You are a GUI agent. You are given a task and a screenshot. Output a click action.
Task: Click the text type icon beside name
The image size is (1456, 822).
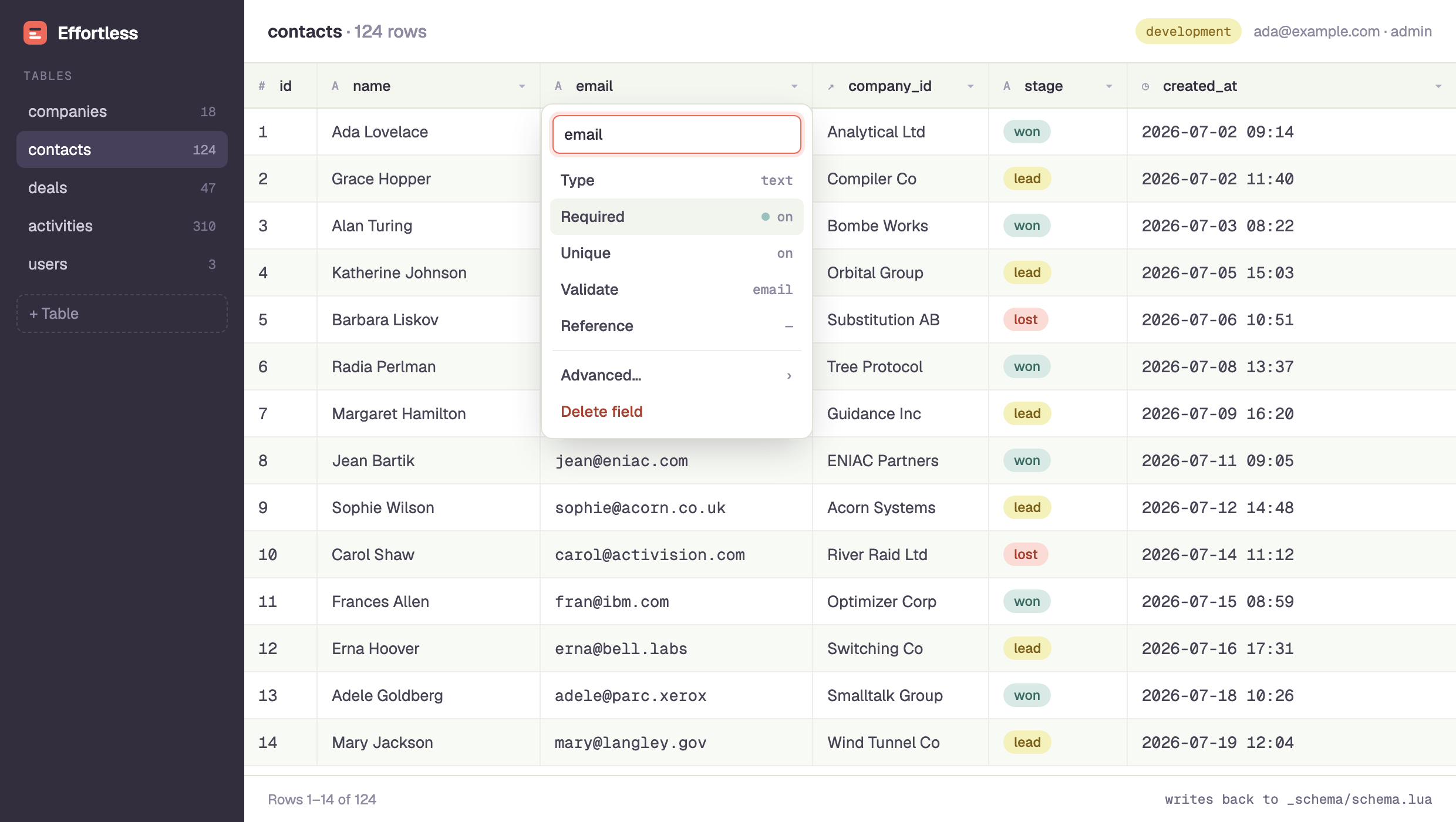[x=335, y=86]
